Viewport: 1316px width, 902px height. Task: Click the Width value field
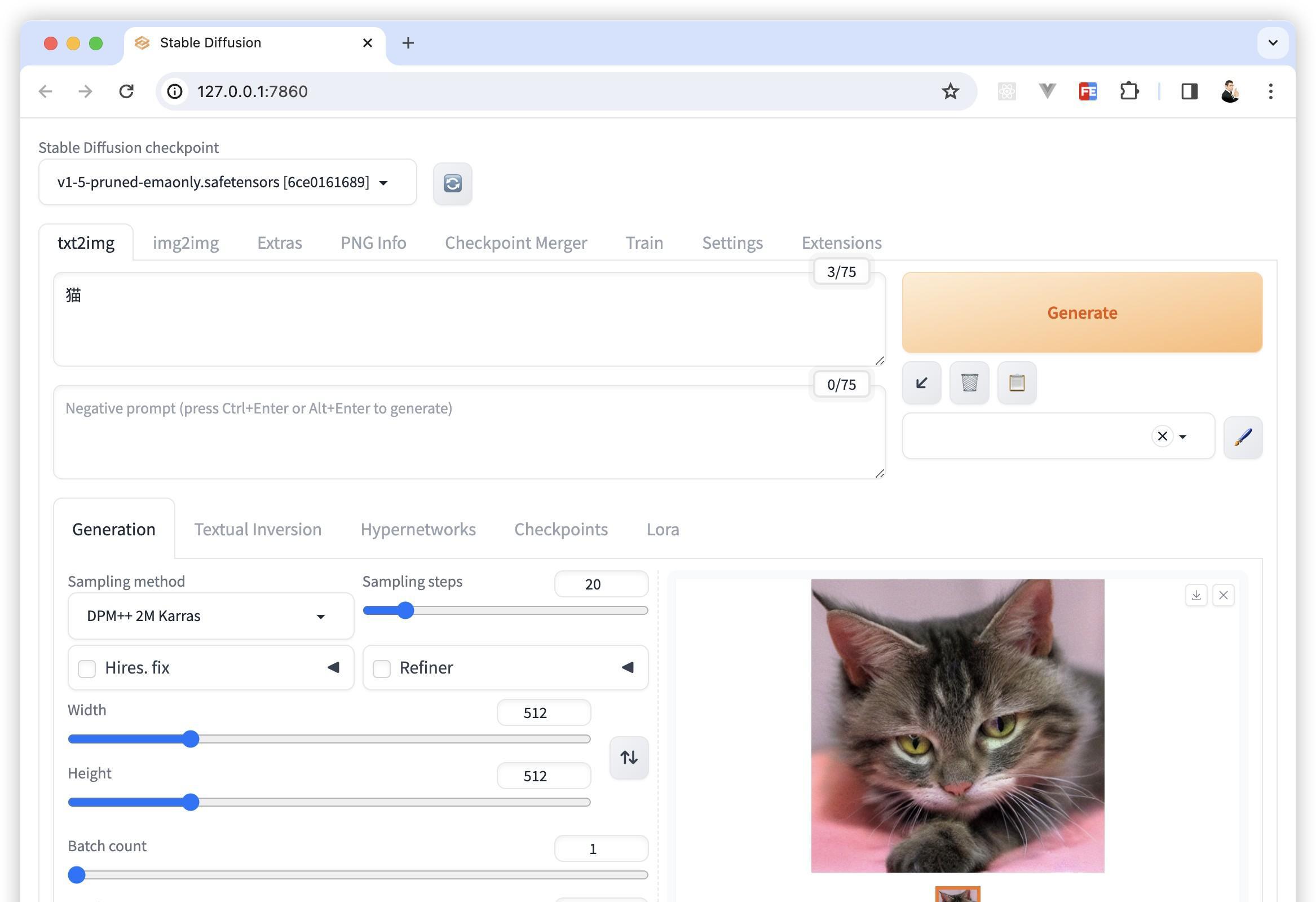[x=544, y=713]
